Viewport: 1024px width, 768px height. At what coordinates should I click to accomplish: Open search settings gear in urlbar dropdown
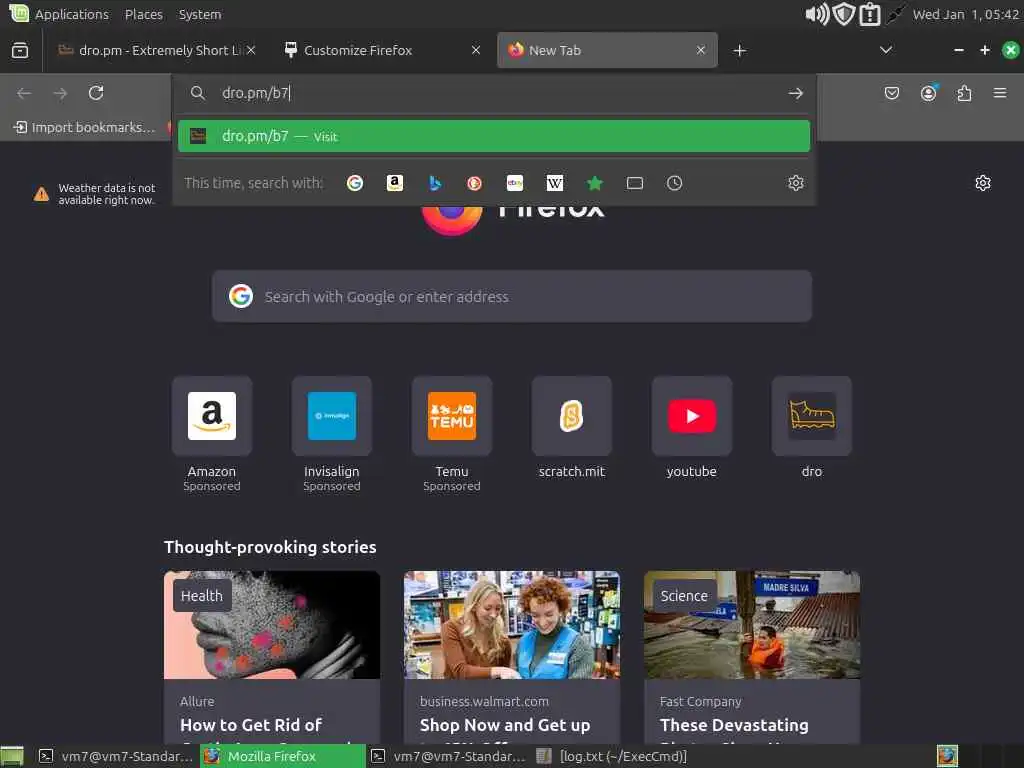795,184
